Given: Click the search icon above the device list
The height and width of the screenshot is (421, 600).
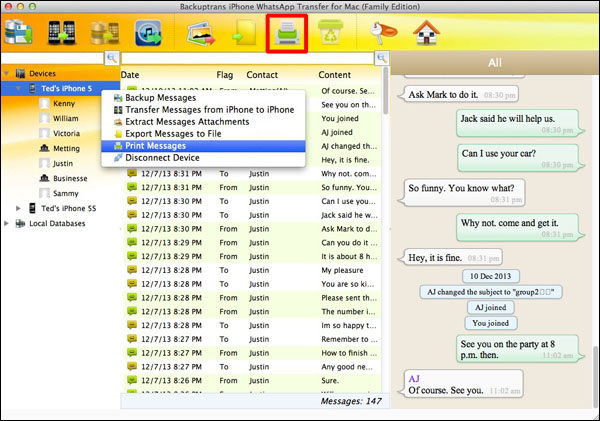Looking at the screenshot, I should (x=112, y=58).
